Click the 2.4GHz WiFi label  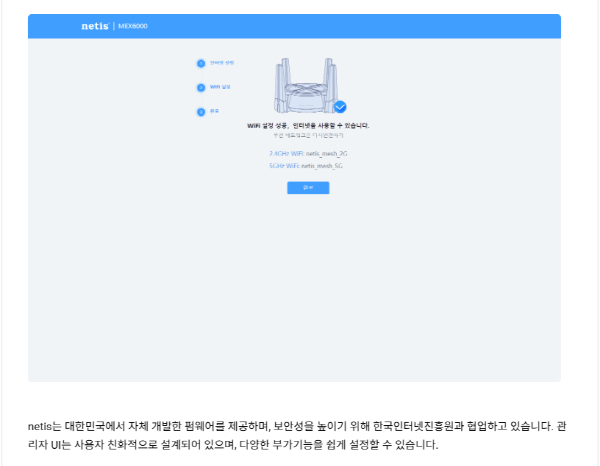pyautogui.click(x=287, y=153)
